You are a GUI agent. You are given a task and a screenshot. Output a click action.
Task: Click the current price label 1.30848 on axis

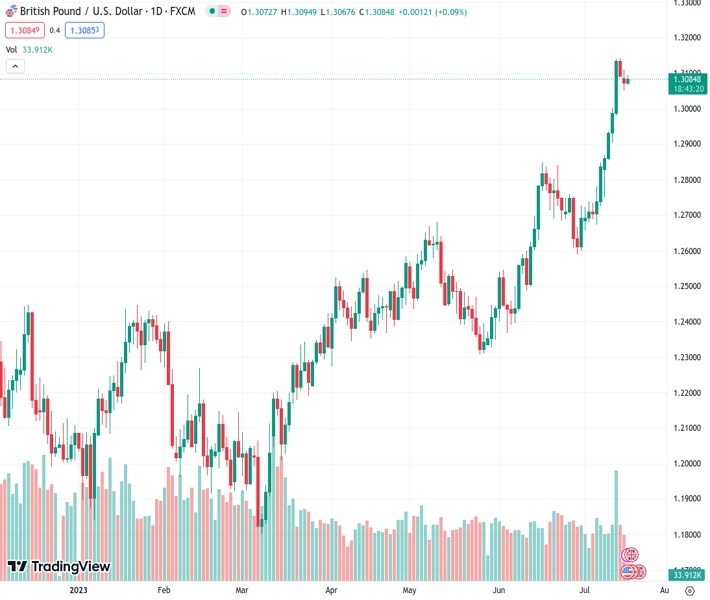pos(686,79)
